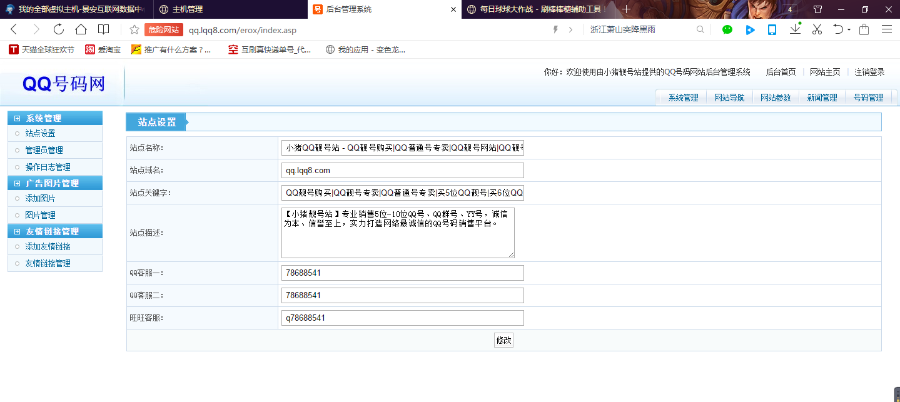Open the 网站参数 top menu
The height and width of the screenshot is (402, 900).
(x=775, y=98)
